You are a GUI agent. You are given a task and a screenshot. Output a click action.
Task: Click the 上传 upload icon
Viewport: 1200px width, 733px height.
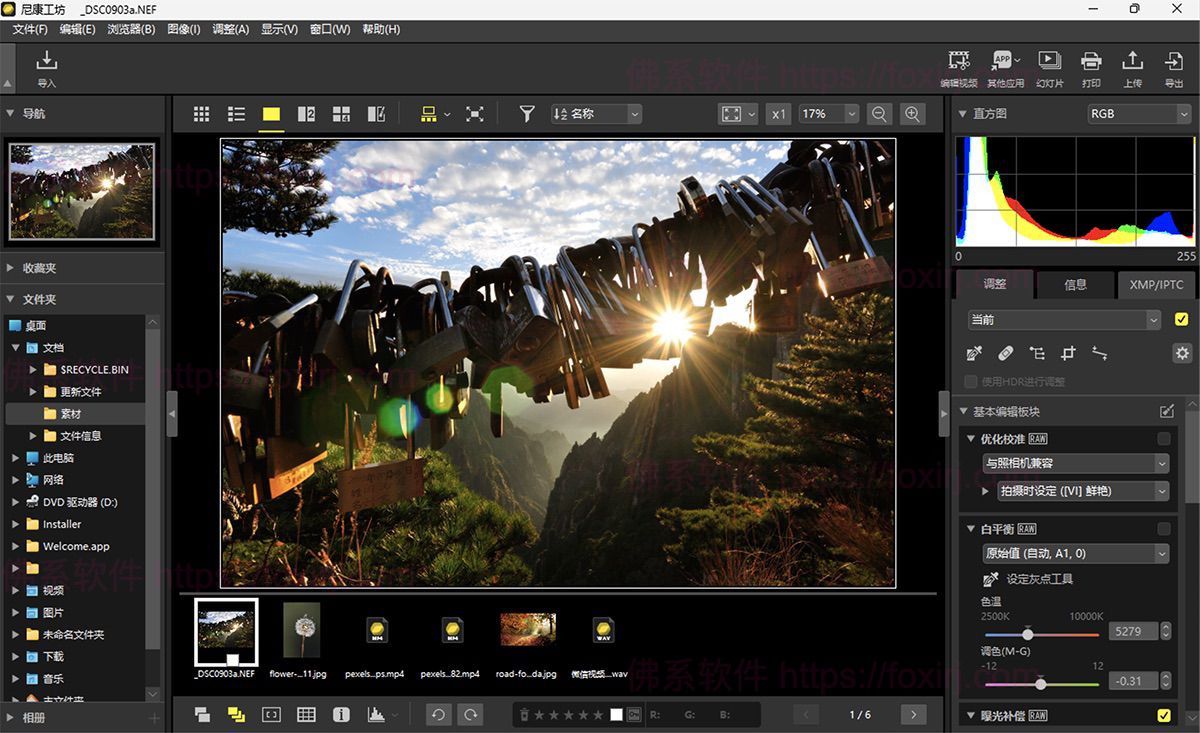tap(1132, 62)
